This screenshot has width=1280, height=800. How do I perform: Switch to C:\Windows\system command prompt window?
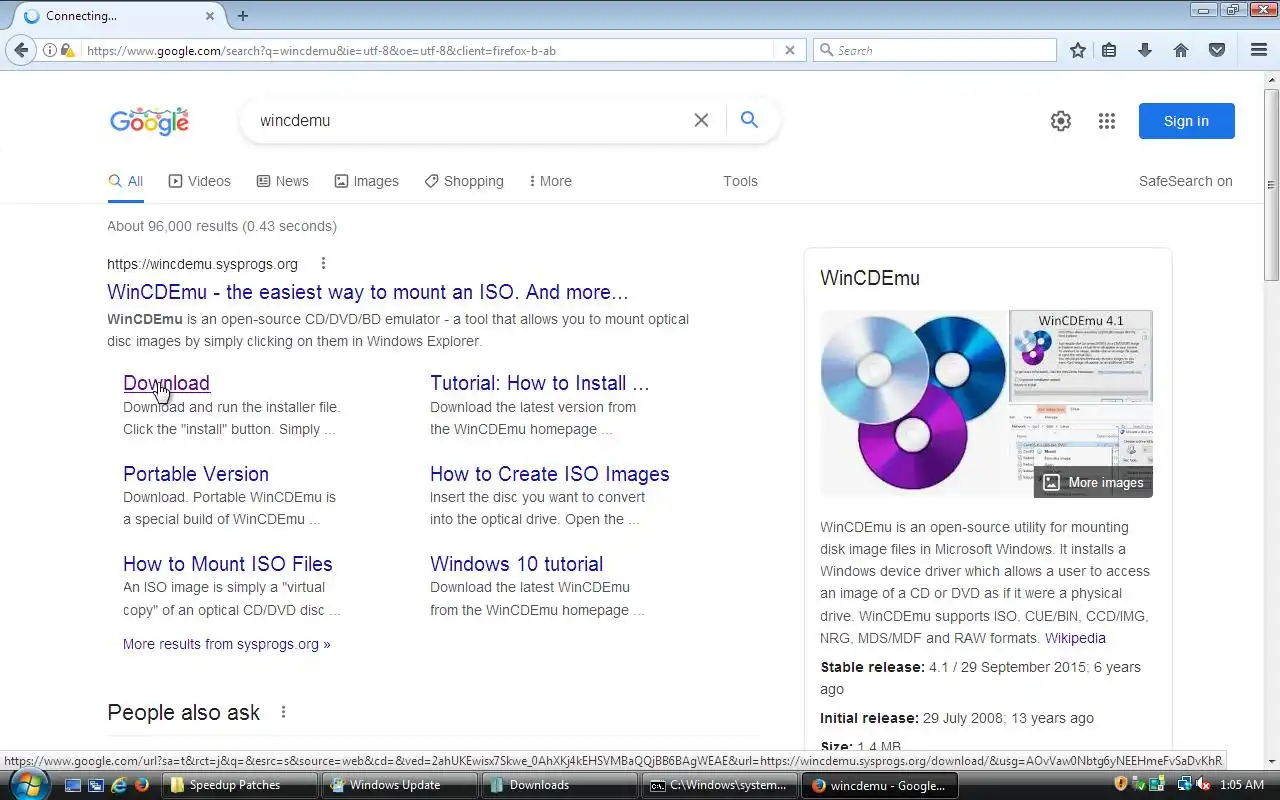(721, 785)
